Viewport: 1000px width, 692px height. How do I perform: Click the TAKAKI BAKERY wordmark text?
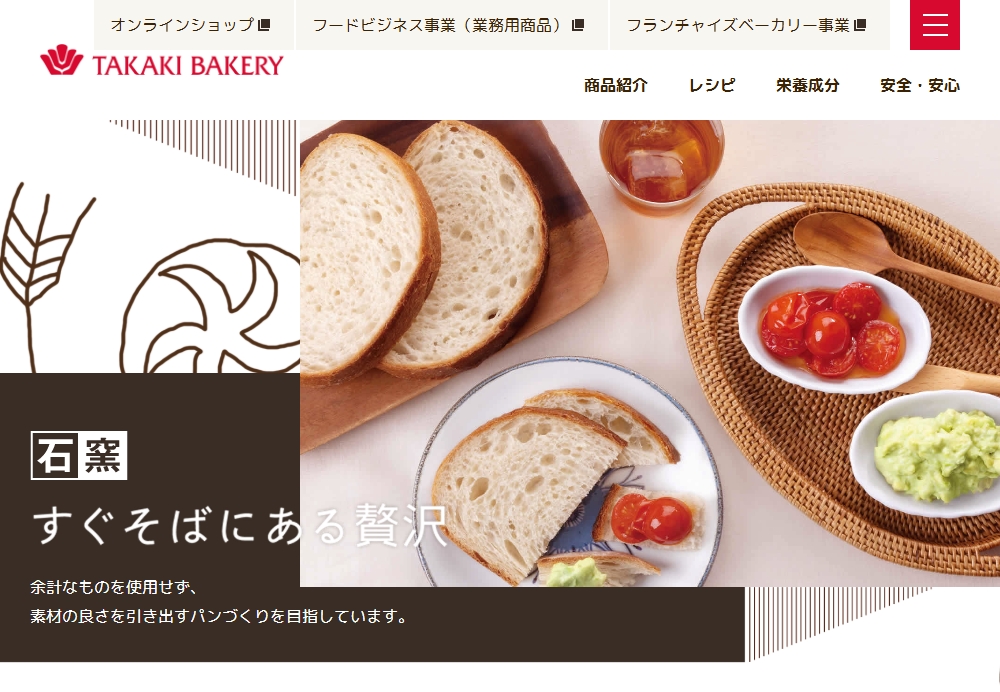coord(188,65)
